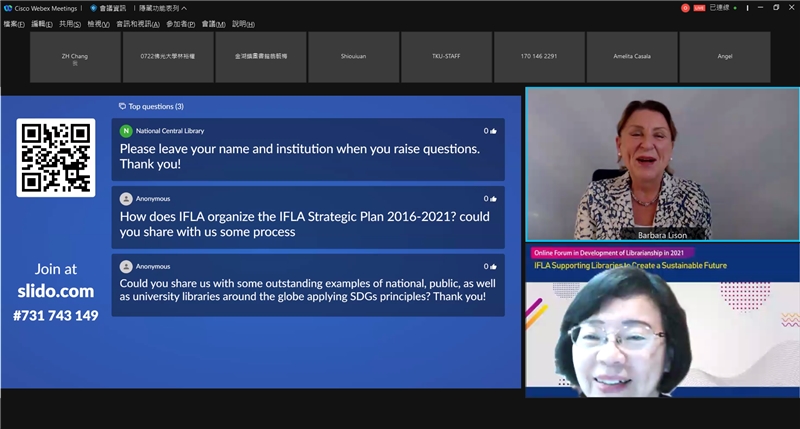Viewport: 800px width, 429px height.
Task: Select ZH Chang participant thumbnail
Action: click(x=75, y=57)
